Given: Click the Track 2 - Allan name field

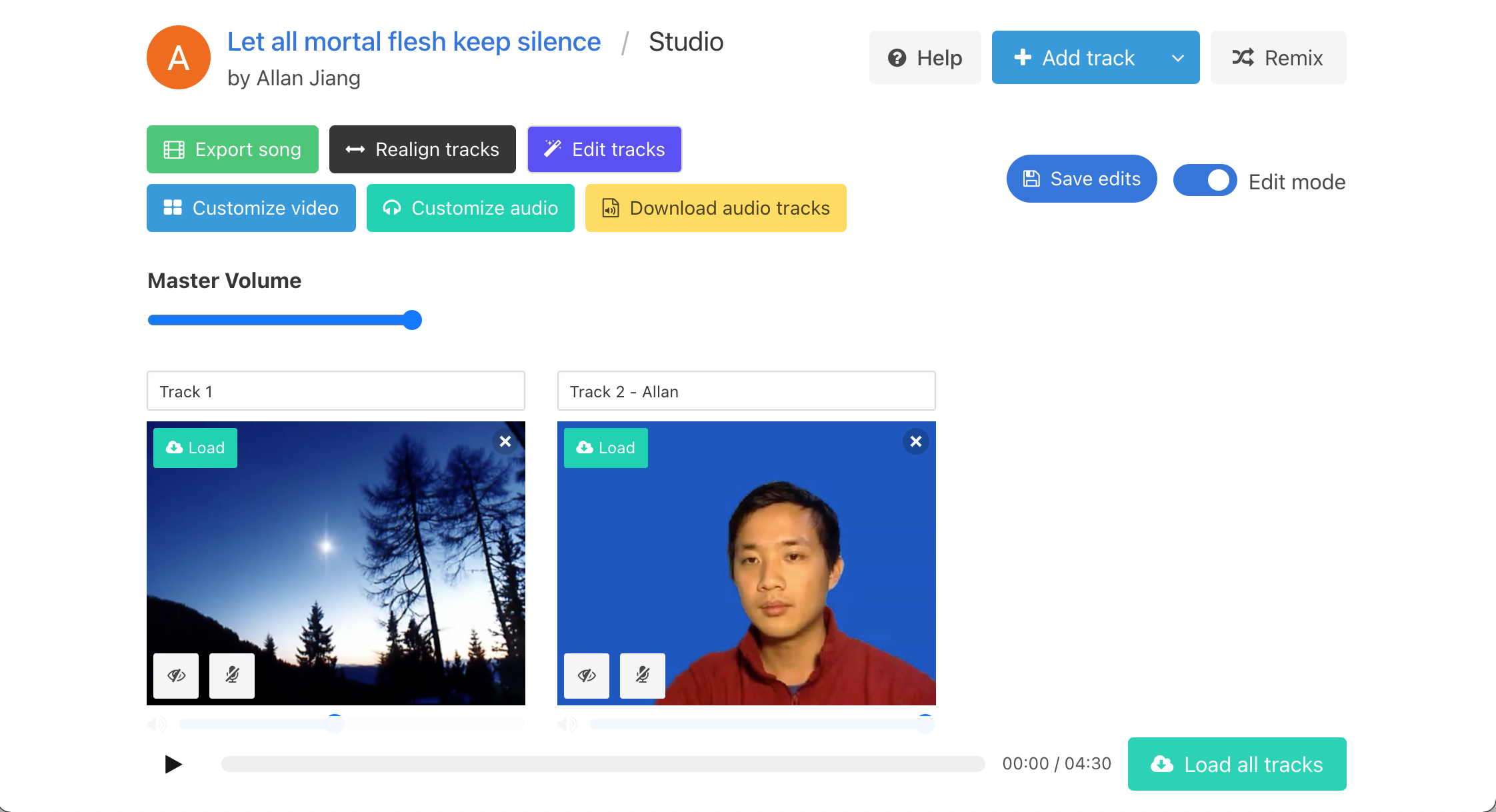Looking at the screenshot, I should tap(747, 391).
